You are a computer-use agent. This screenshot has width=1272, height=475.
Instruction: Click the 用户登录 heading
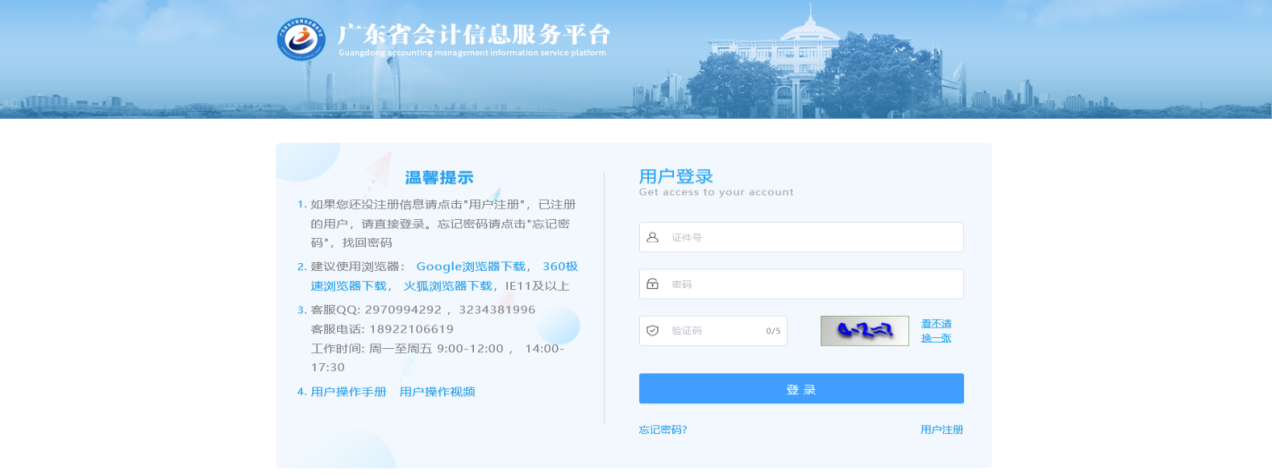point(676,176)
